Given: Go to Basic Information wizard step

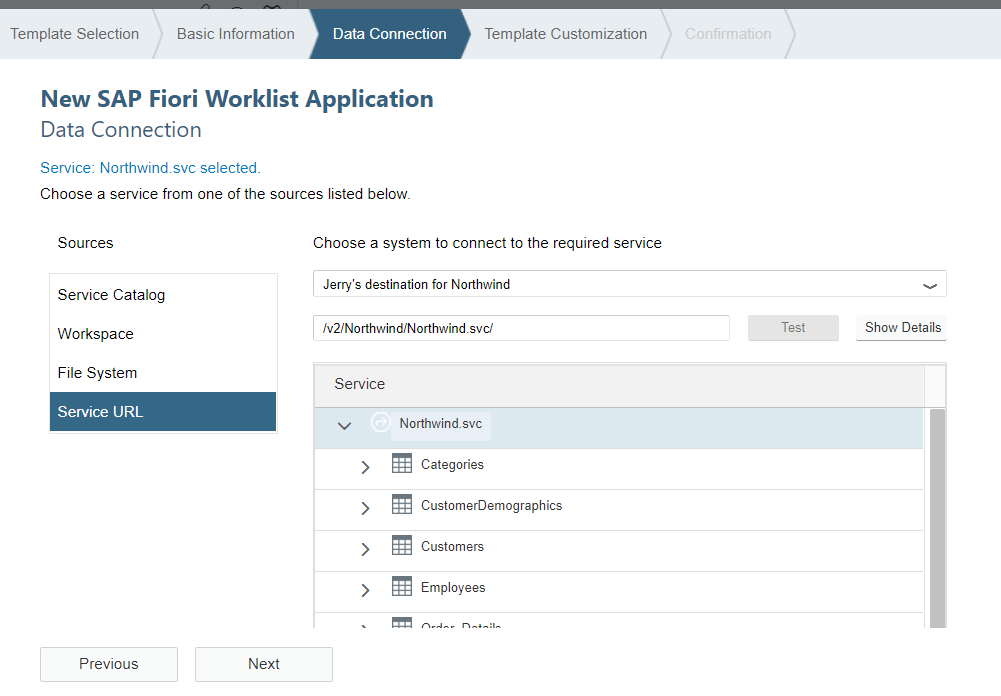Looking at the screenshot, I should tap(236, 34).
